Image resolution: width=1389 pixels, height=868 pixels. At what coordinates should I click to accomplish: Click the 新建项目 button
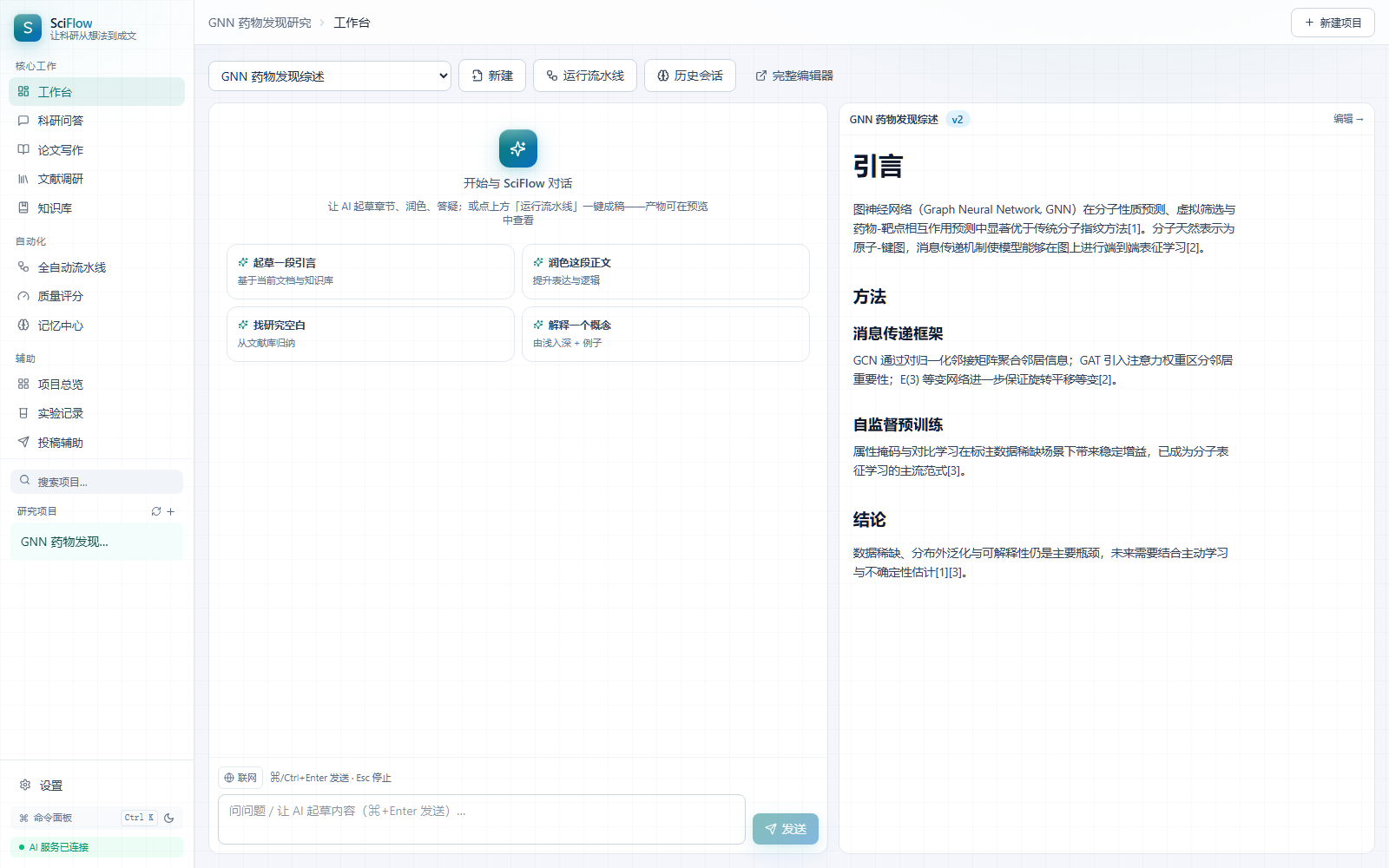click(x=1333, y=23)
